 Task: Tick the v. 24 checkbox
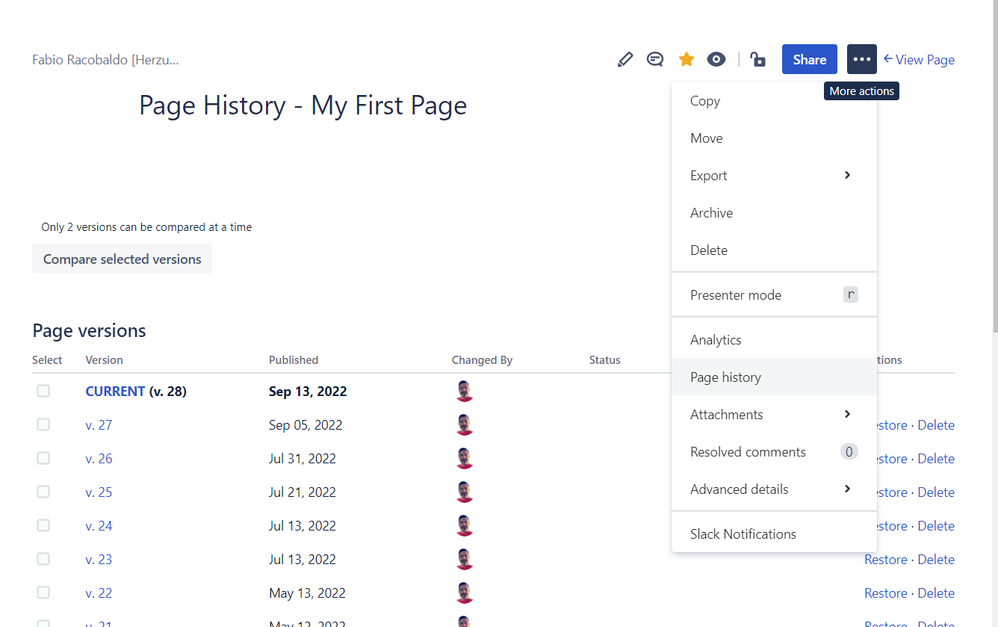(x=43, y=526)
